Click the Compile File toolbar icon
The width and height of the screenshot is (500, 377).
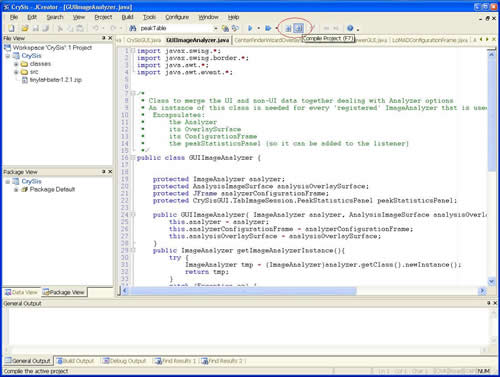pos(289,28)
